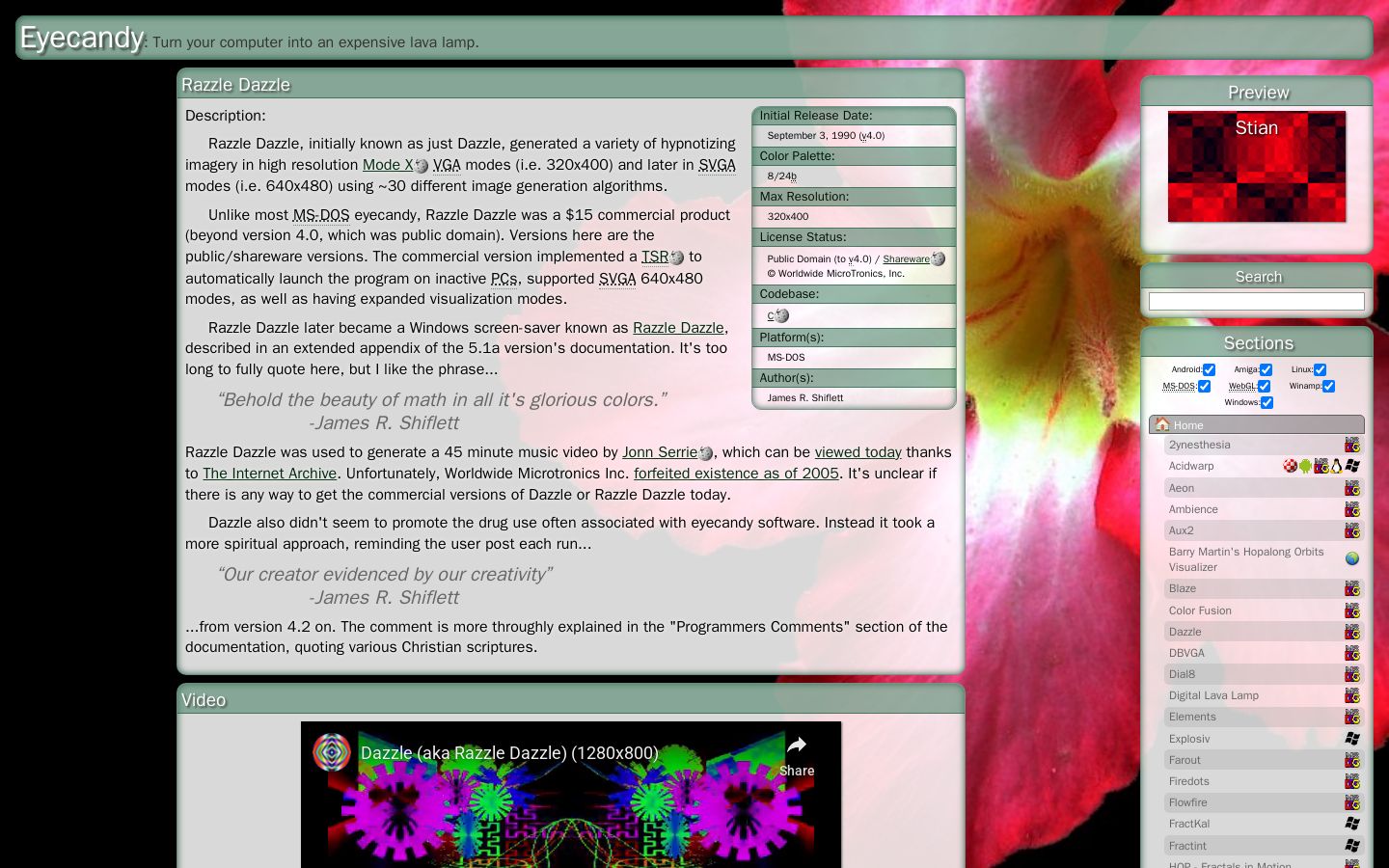Follow the Mode X link
The width and height of the screenshot is (1389, 868).
point(388,165)
